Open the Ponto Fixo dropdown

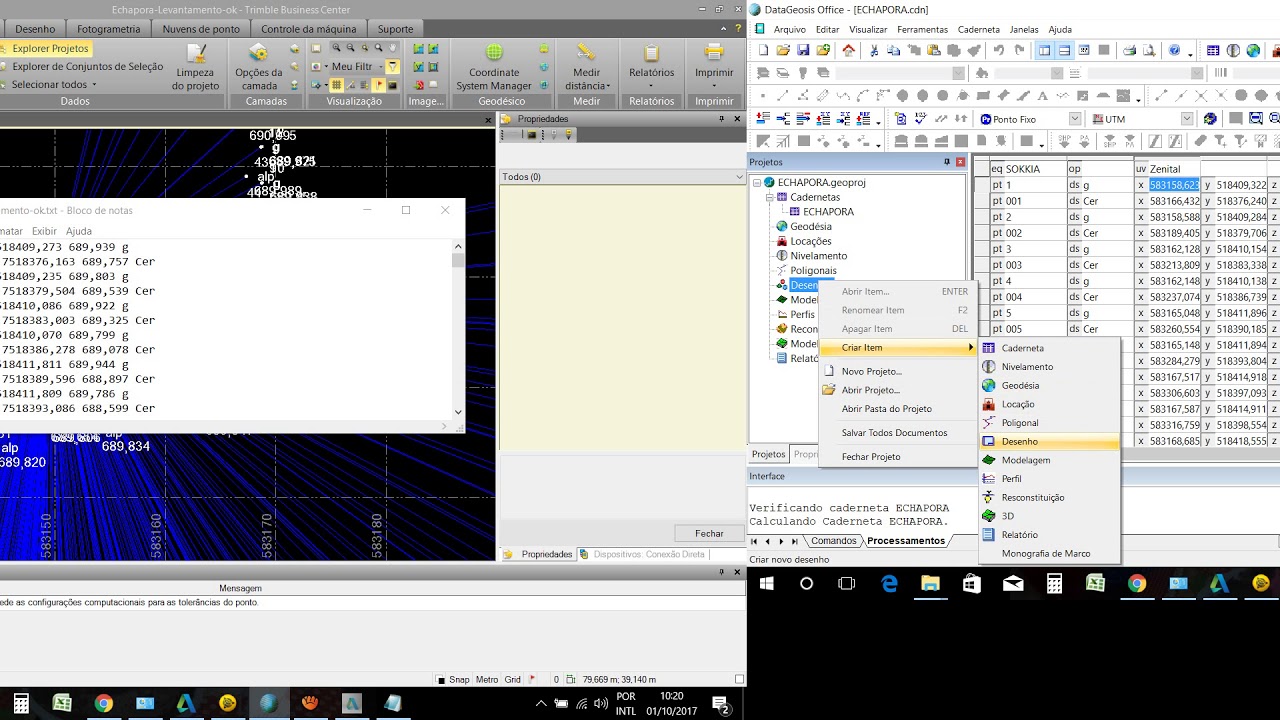point(1075,119)
